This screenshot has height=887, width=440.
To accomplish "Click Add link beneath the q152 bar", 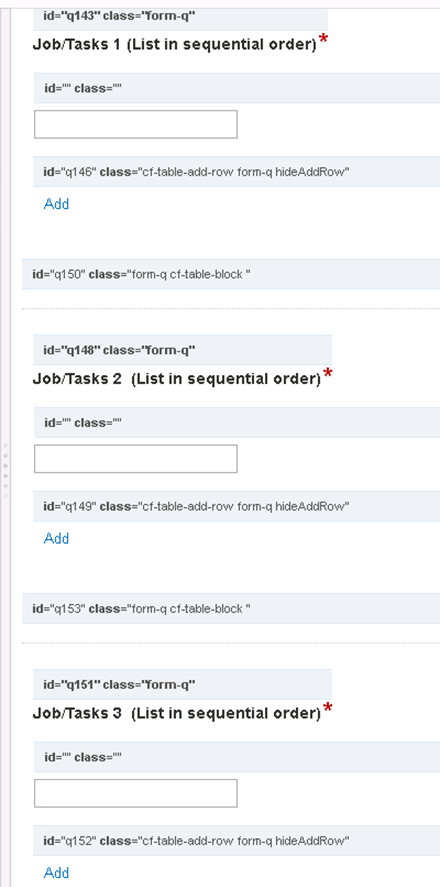I will pos(57,872).
